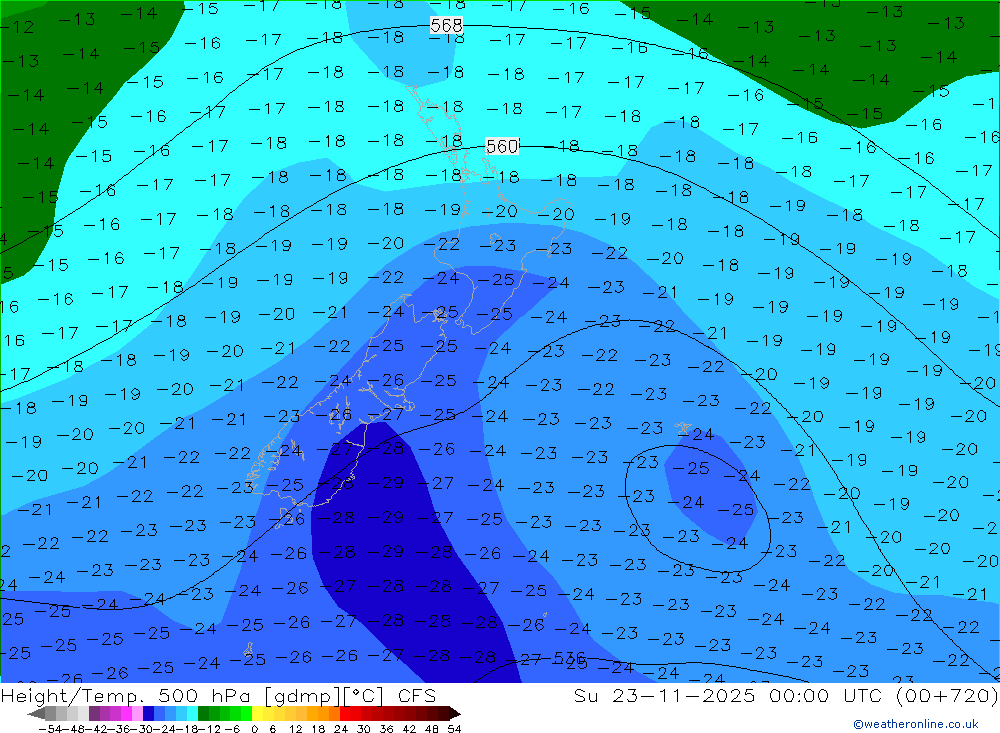The image size is (1000, 733).
Task: Click the (00+720) forecast hour text
Action: click(946, 695)
